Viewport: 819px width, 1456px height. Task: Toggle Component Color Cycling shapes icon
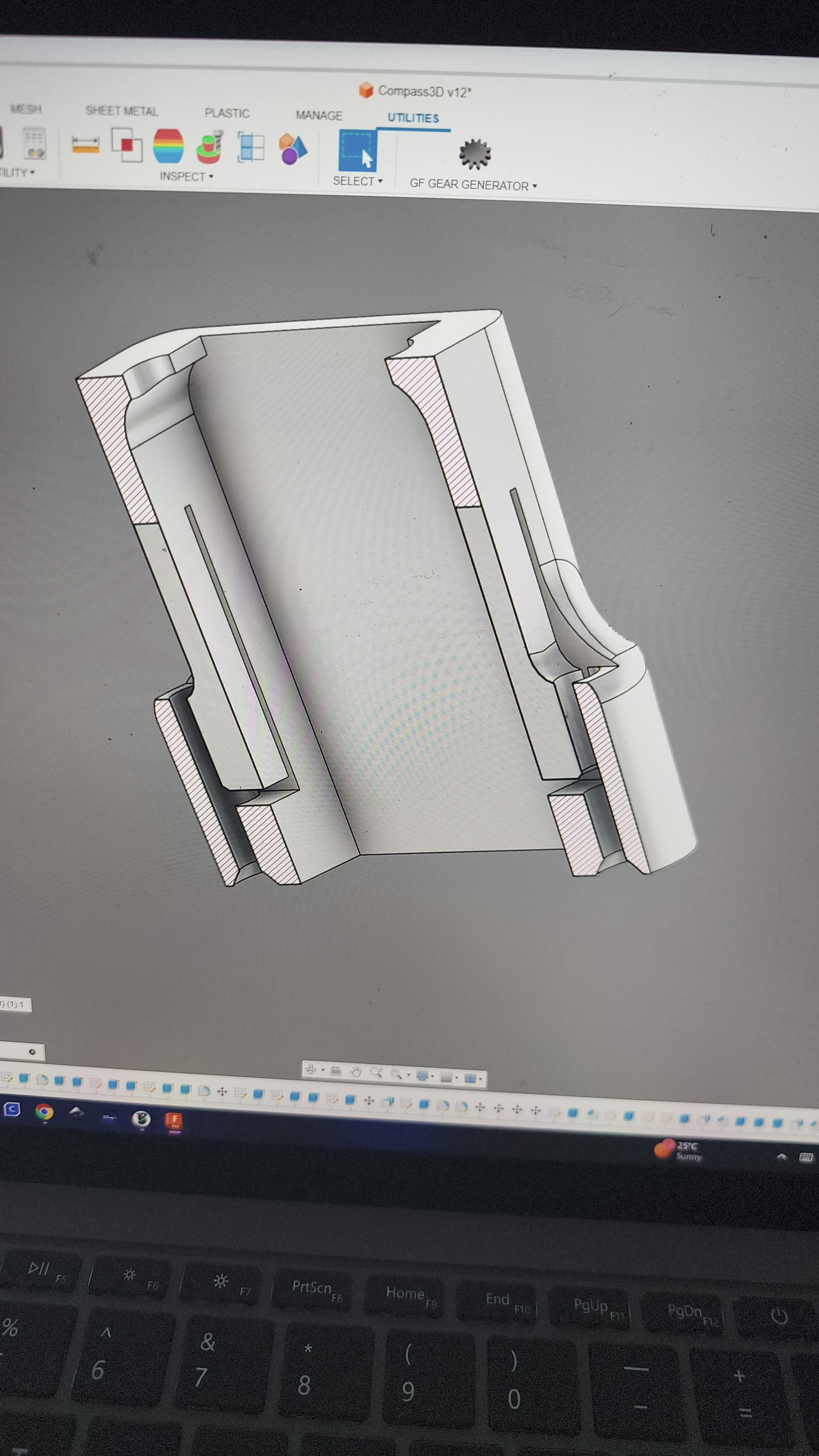coord(292,149)
